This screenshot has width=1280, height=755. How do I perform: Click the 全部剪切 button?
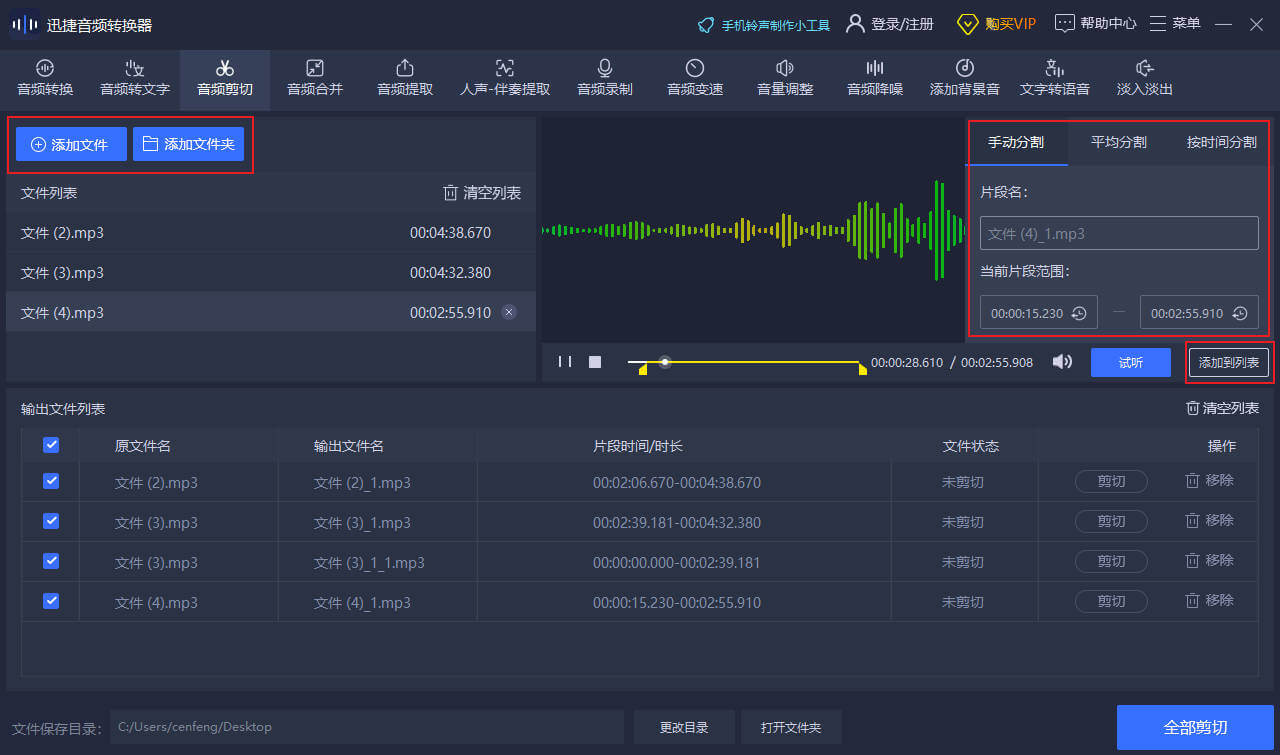tap(1195, 727)
